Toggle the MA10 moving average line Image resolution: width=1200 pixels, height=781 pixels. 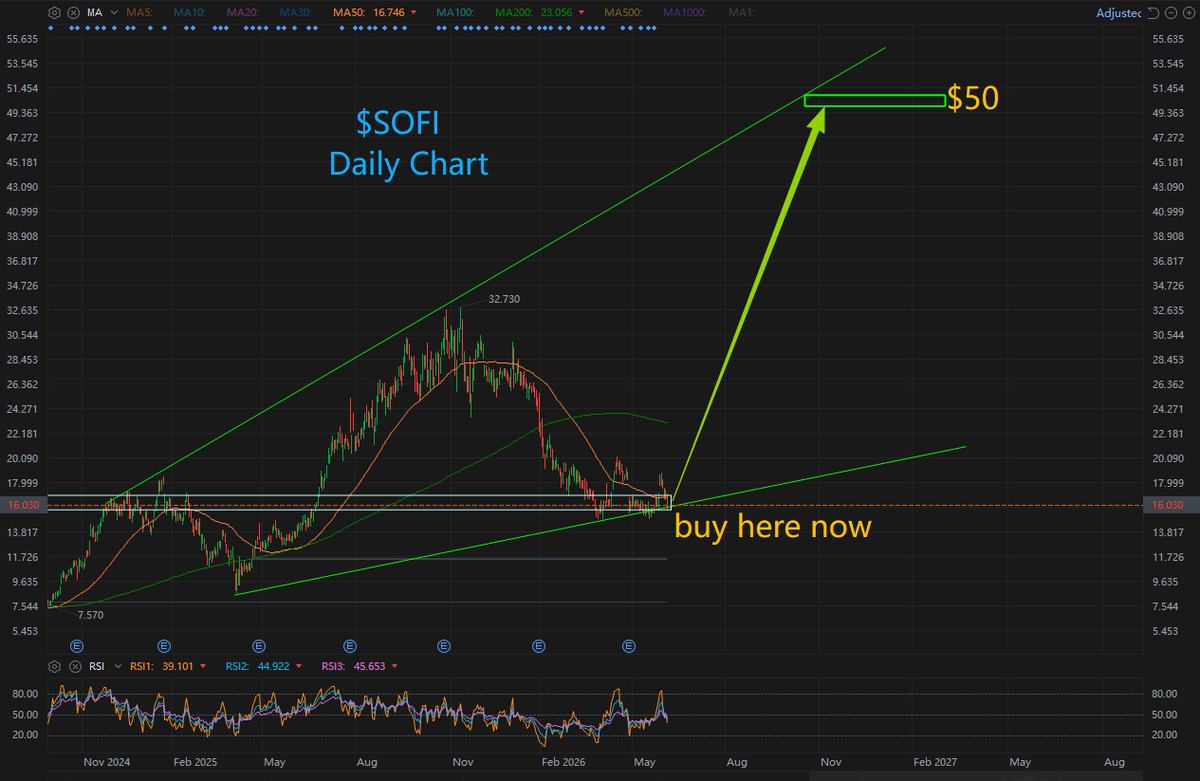(x=189, y=13)
